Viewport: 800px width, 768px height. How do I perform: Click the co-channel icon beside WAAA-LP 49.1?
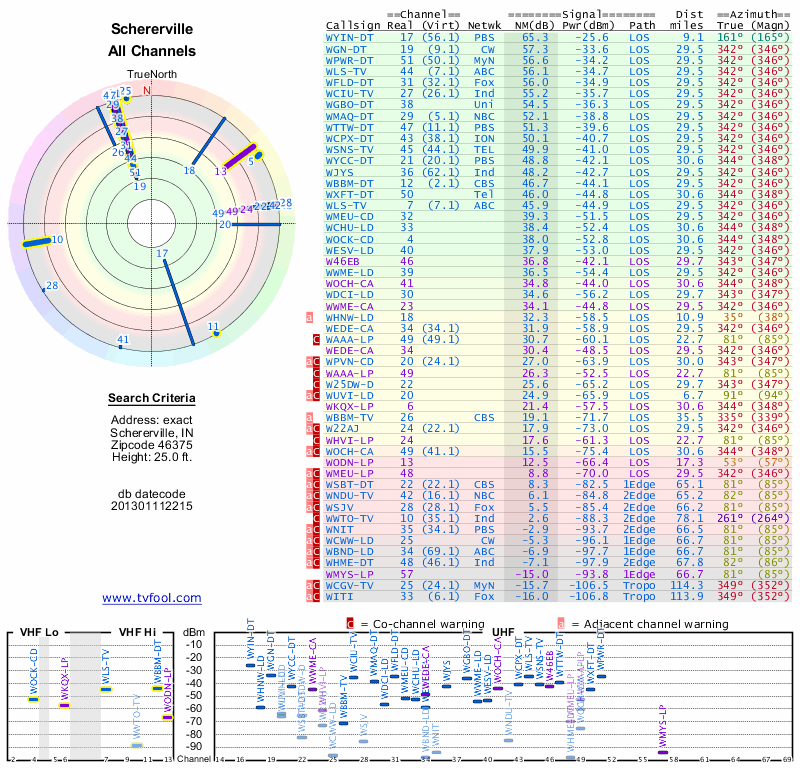click(316, 339)
